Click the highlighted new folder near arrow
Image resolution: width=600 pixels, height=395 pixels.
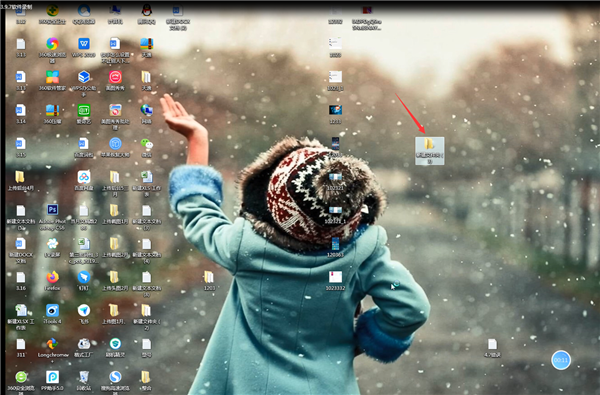pos(430,151)
